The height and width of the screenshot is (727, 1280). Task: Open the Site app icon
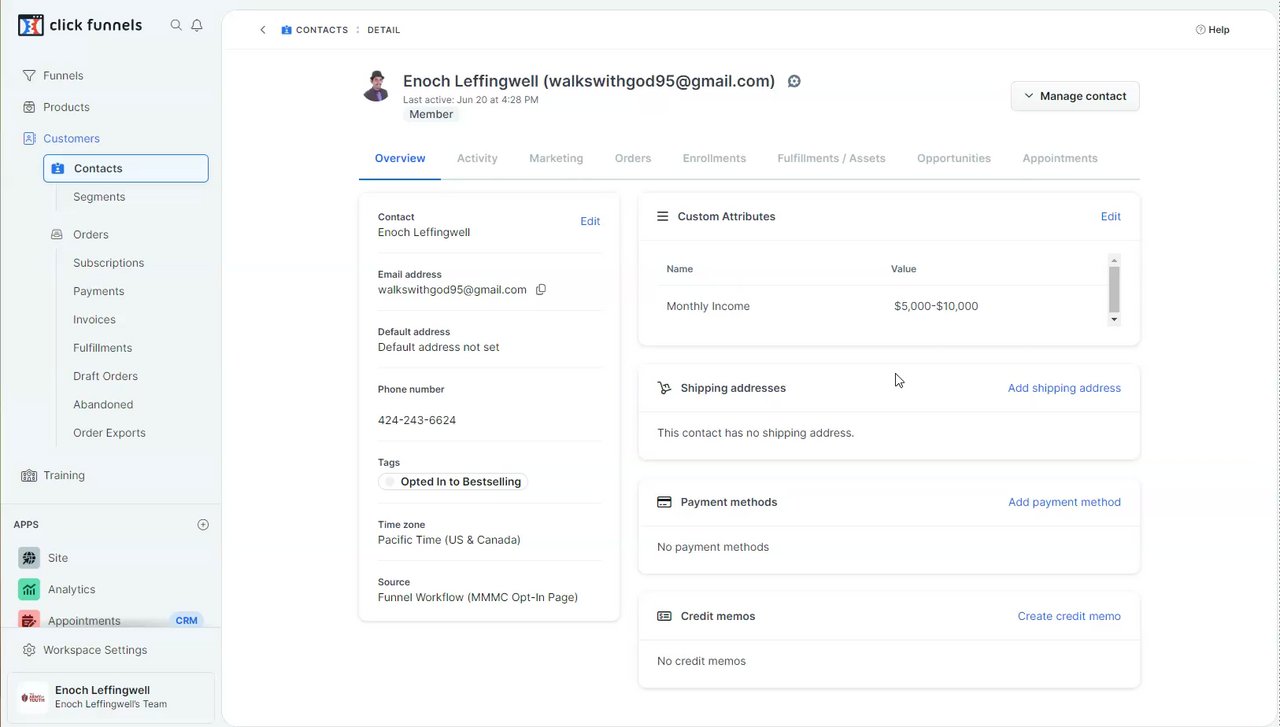(29, 558)
